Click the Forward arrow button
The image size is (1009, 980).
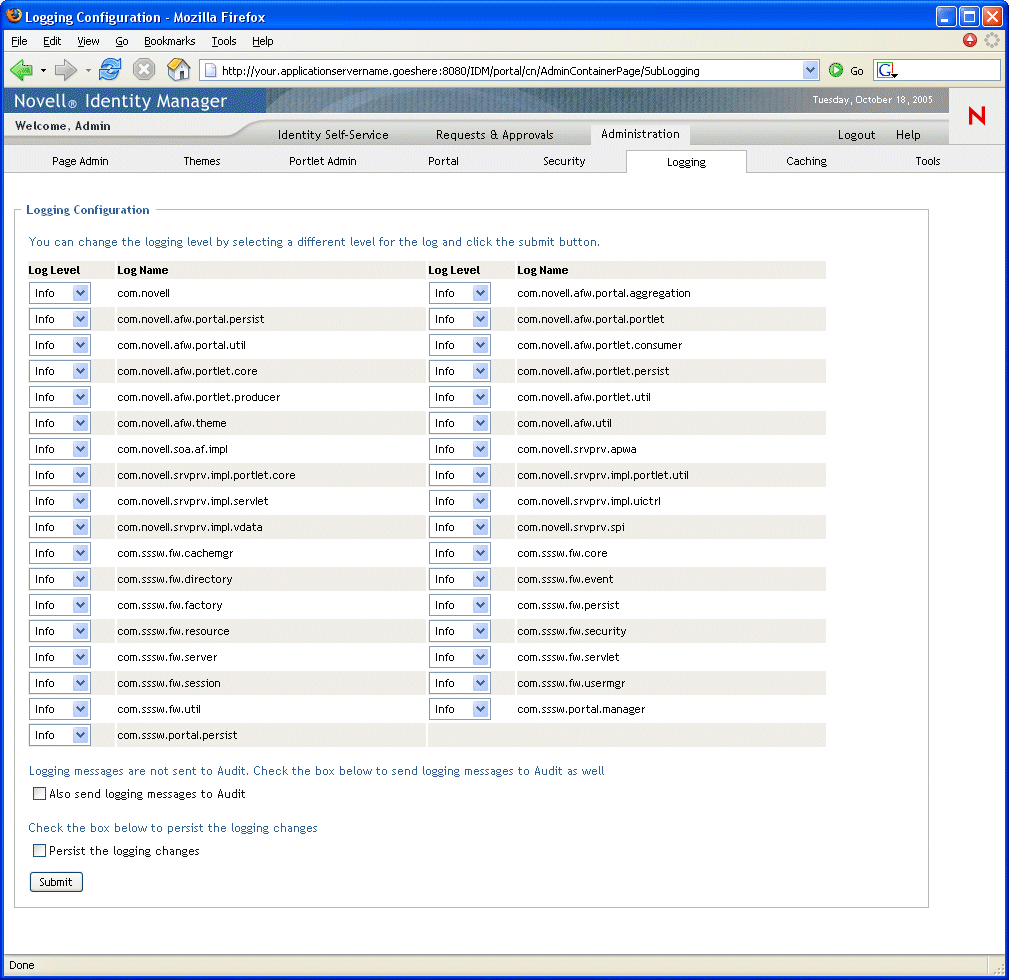(x=66, y=69)
